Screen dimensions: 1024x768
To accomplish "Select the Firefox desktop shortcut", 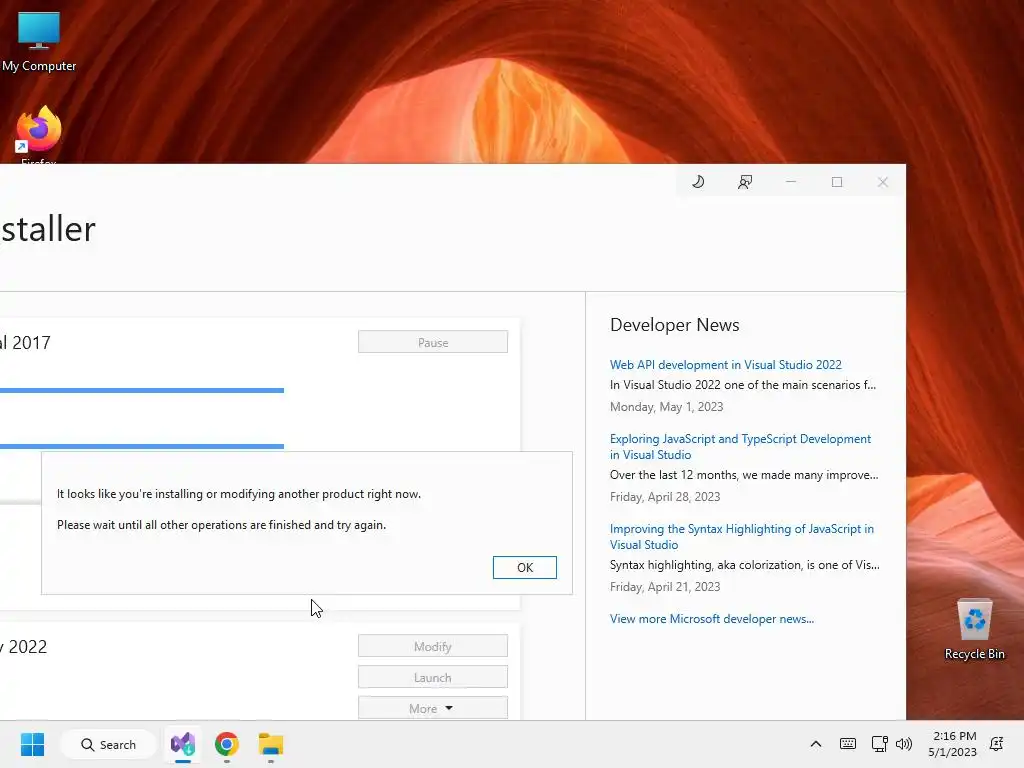I will pyautogui.click(x=39, y=134).
